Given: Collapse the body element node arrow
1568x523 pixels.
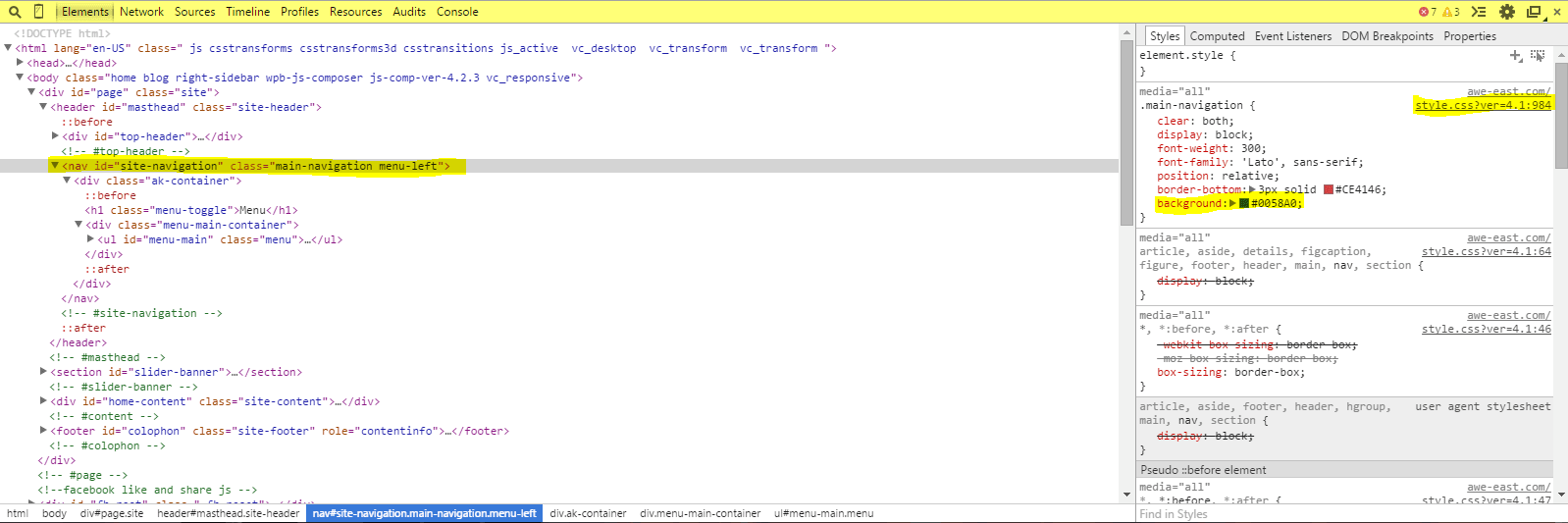Looking at the screenshot, I should point(20,78).
